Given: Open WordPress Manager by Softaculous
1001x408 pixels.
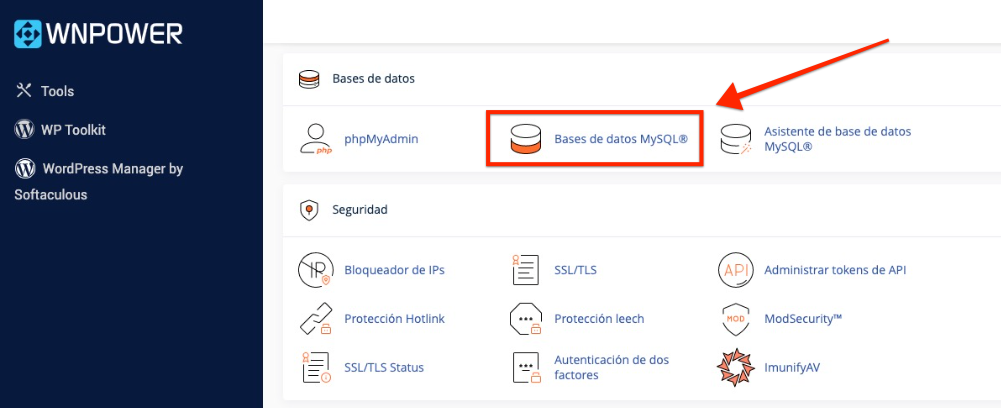Looking at the screenshot, I should pos(99,181).
